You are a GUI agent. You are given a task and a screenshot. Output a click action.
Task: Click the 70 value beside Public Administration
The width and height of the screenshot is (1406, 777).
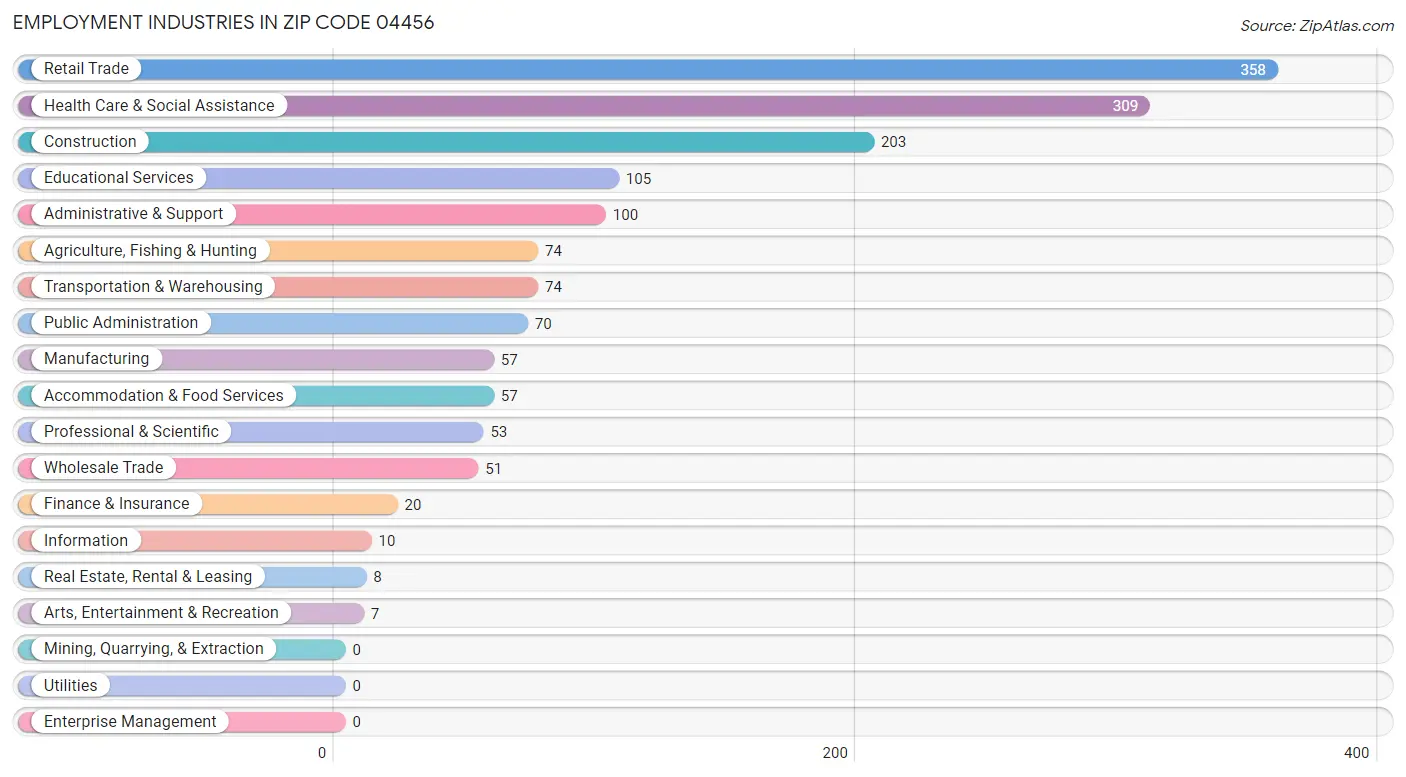543,323
